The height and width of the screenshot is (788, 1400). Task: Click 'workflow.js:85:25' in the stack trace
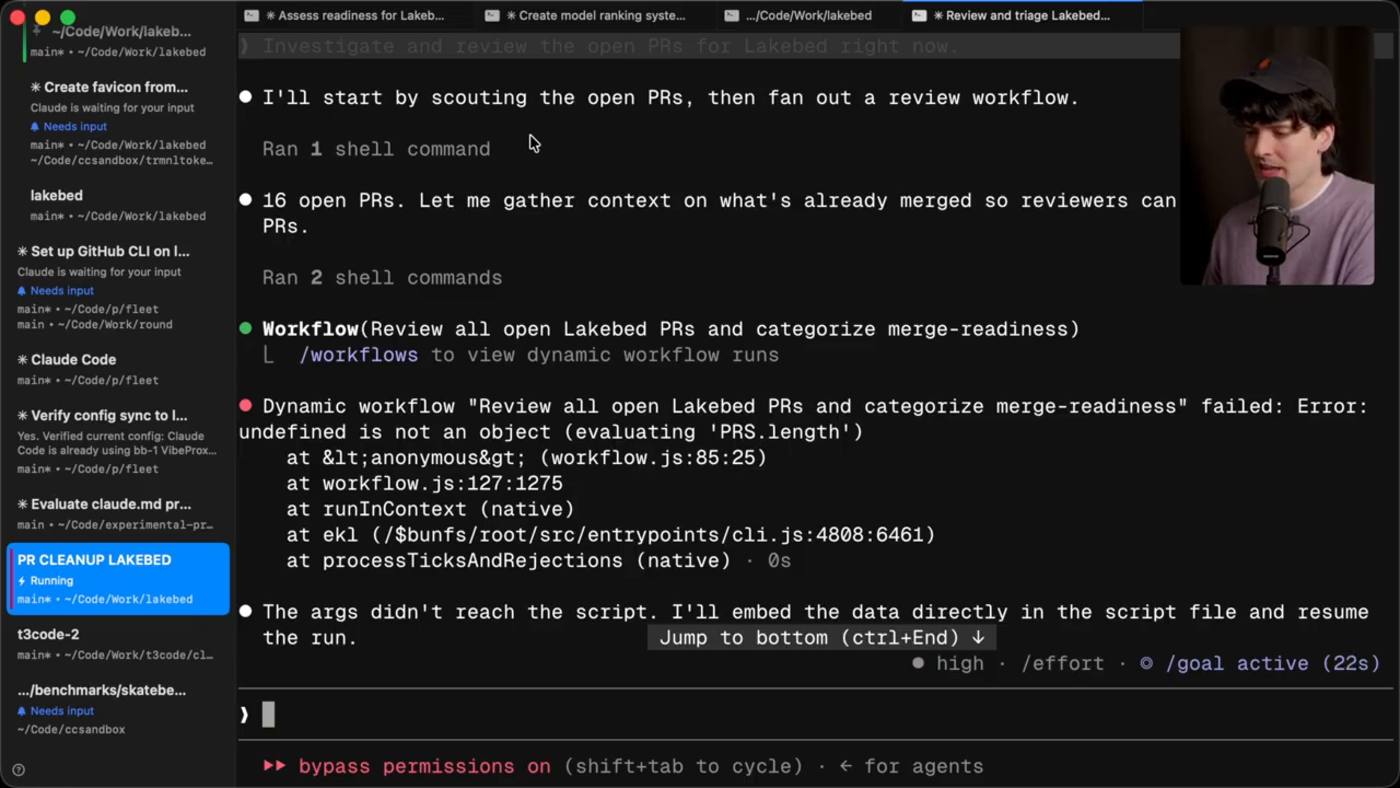653,458
